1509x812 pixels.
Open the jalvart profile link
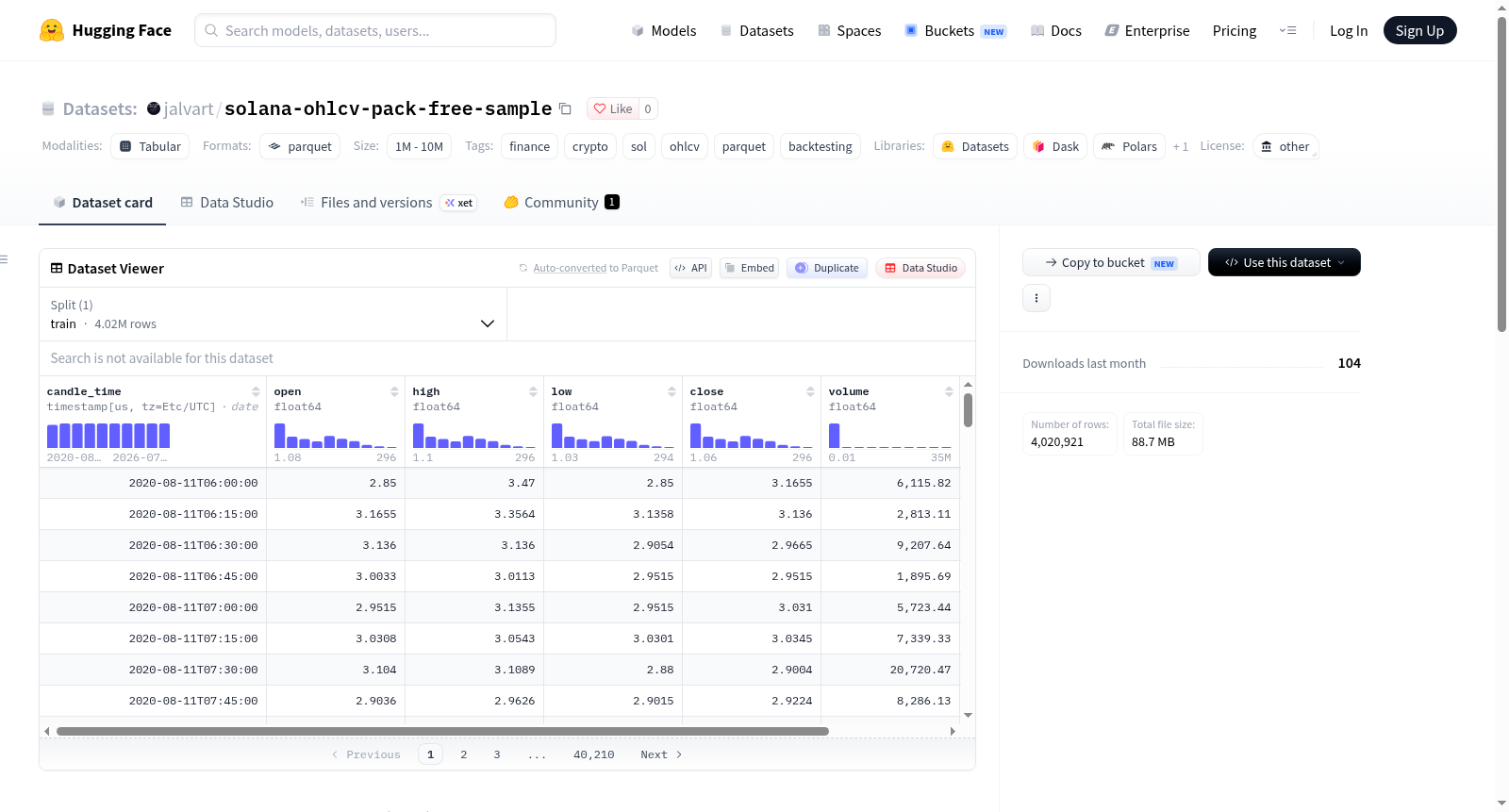coord(189,109)
